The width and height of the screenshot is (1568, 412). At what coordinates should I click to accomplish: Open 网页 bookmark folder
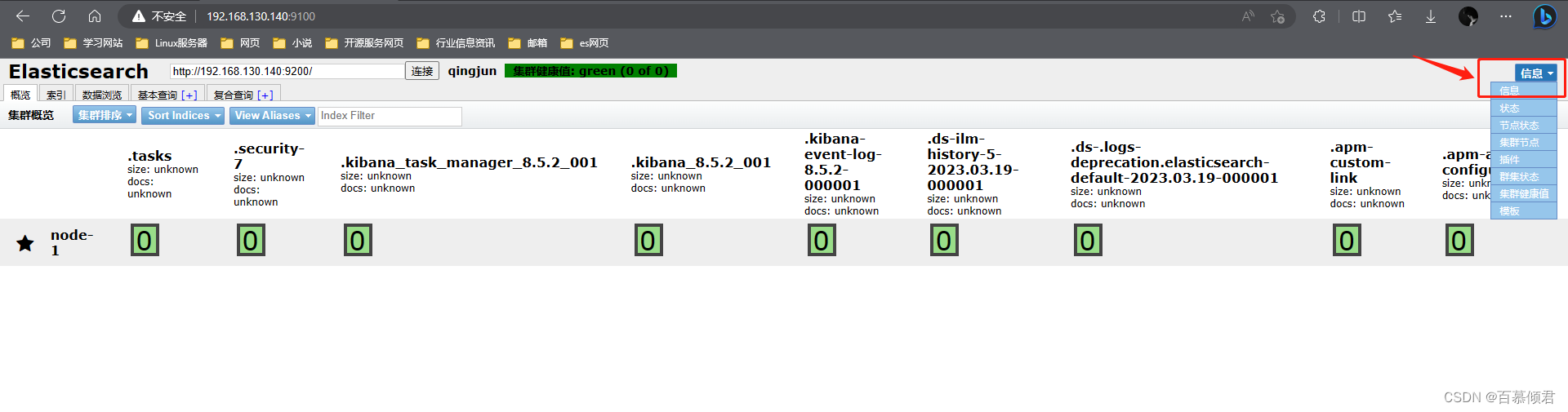click(240, 43)
